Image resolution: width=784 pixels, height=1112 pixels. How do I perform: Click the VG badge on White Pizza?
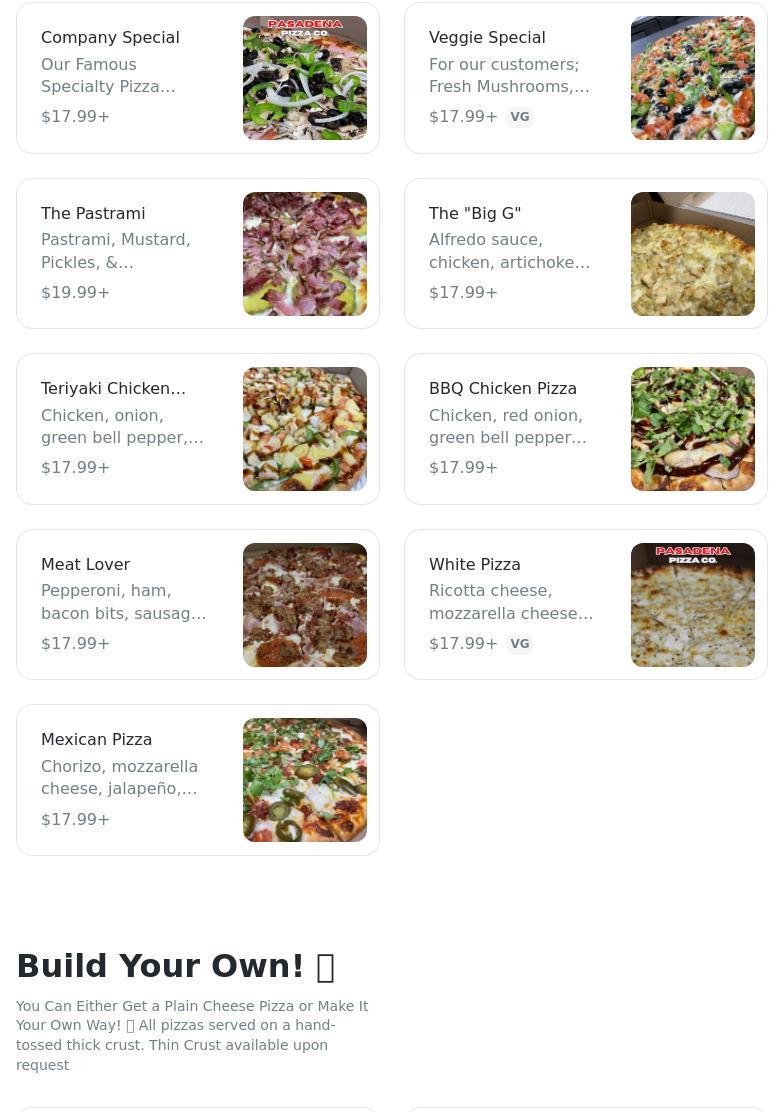[x=520, y=644]
